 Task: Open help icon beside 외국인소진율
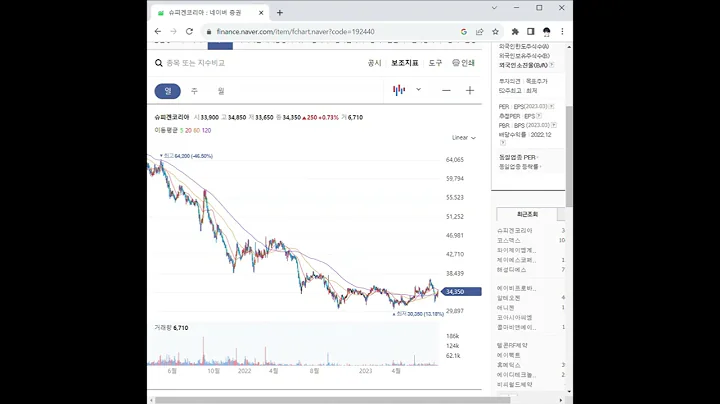[551, 65]
